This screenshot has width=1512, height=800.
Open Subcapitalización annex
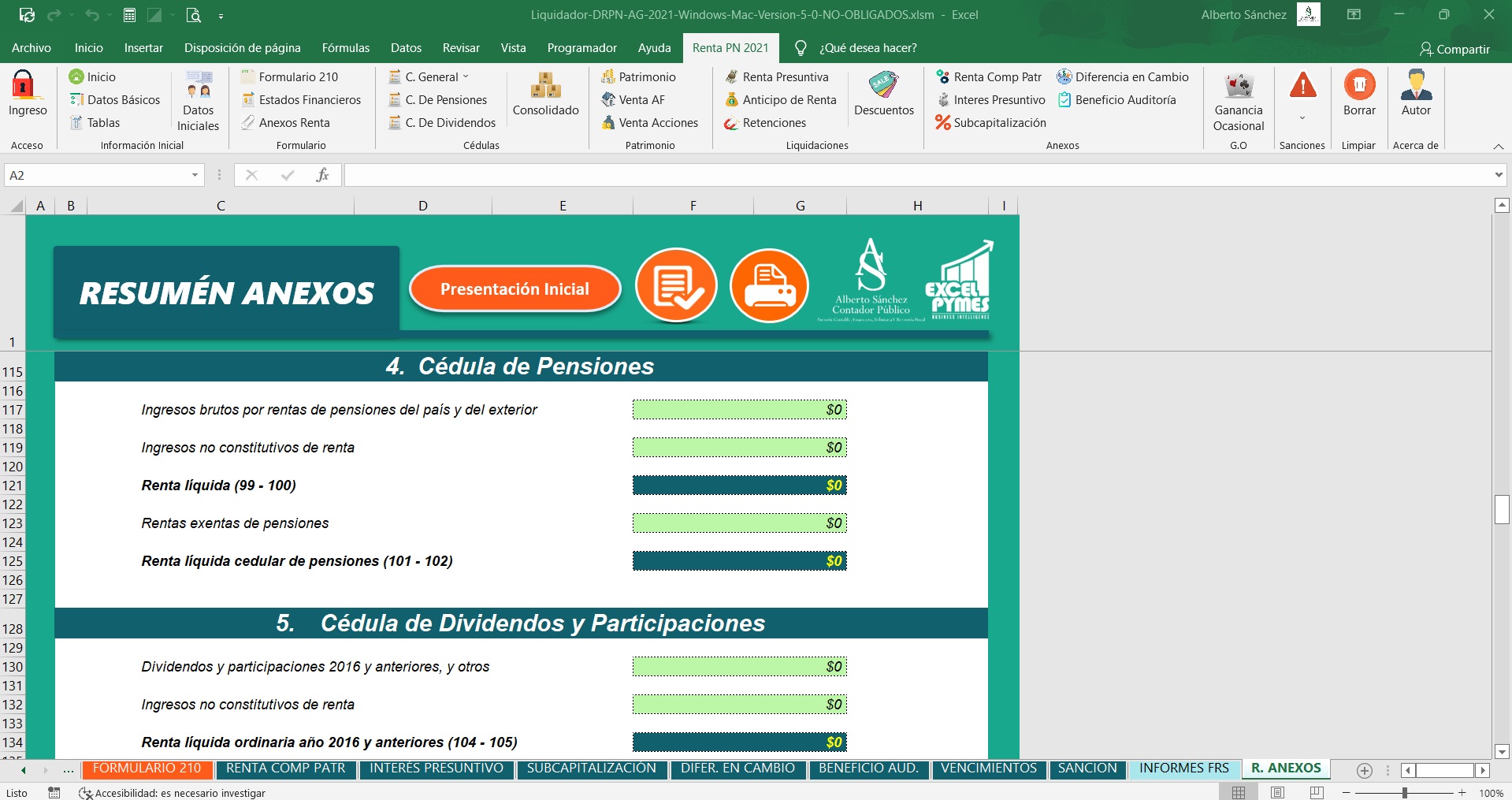pos(990,122)
